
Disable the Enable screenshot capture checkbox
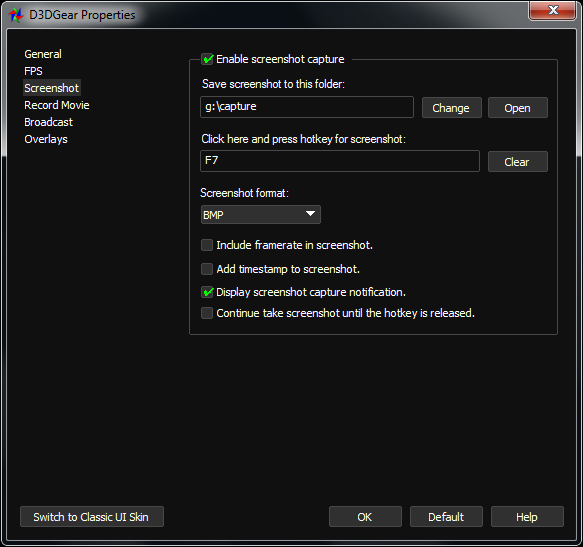click(x=207, y=59)
